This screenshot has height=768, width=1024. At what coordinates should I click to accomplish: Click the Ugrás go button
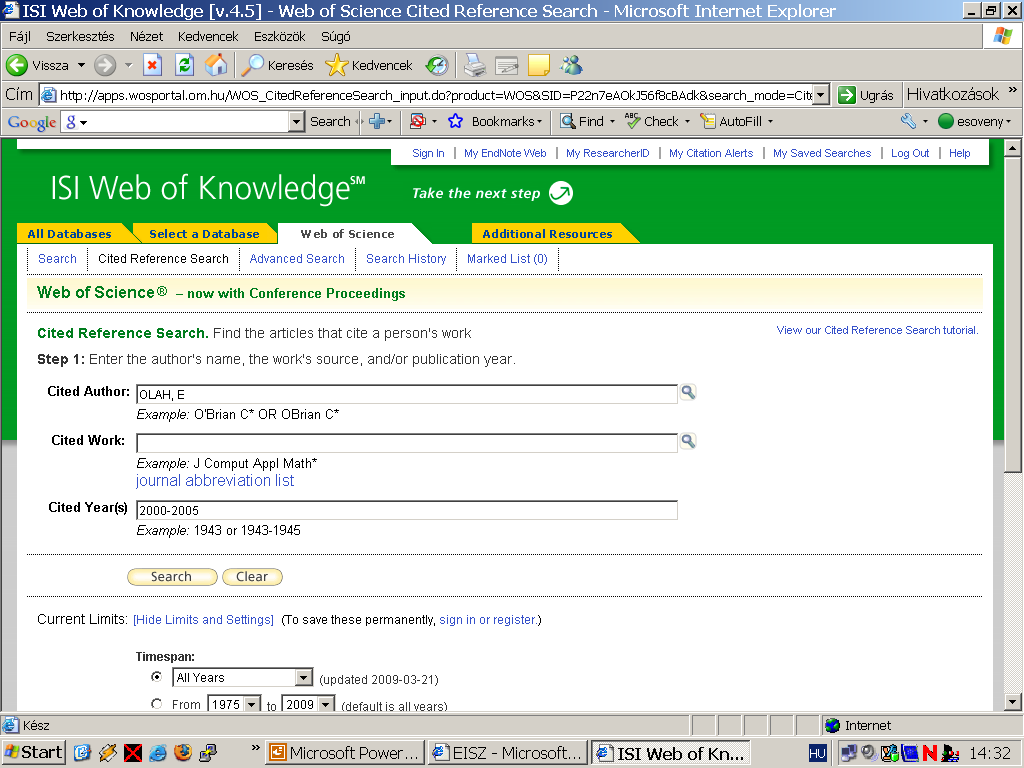866,95
